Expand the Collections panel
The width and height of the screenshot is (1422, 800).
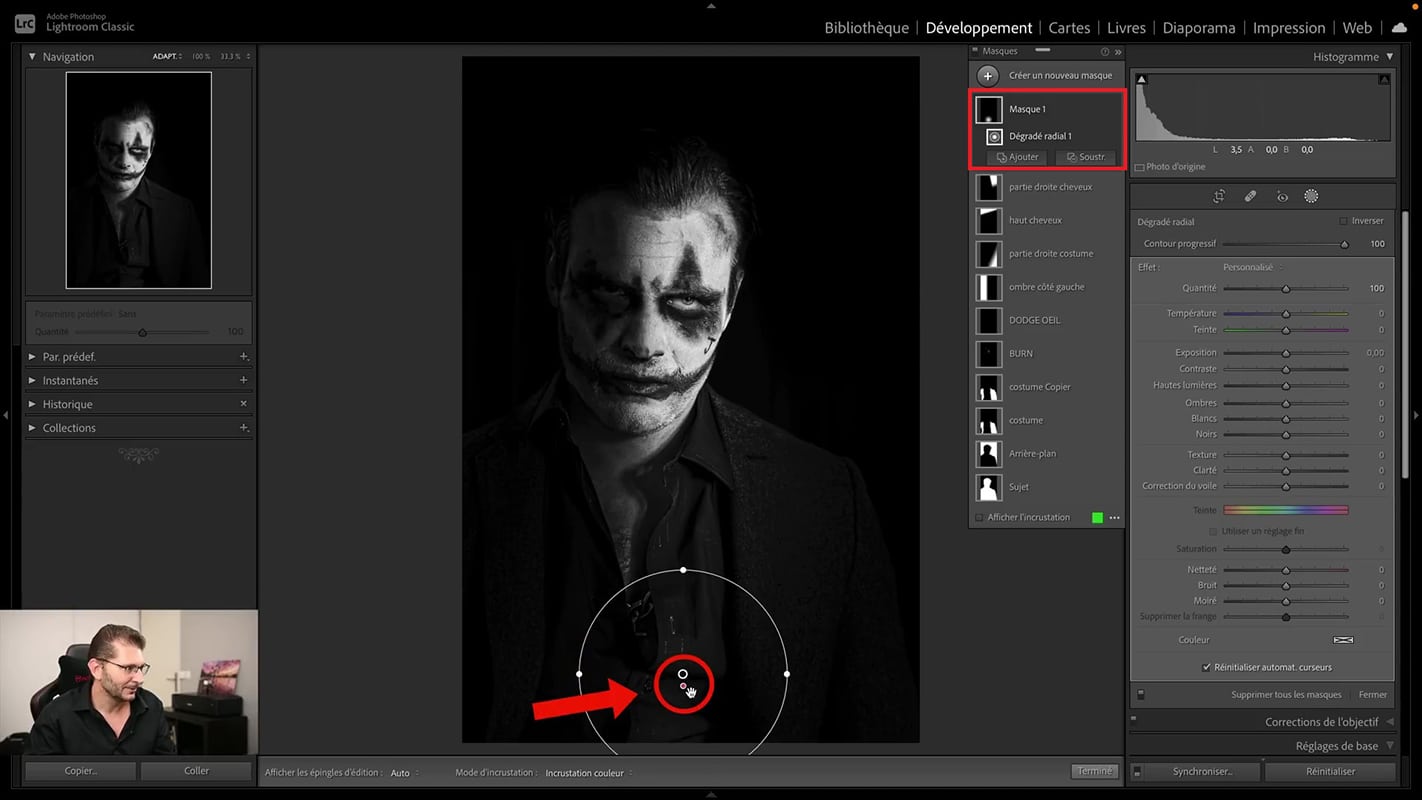click(32, 428)
